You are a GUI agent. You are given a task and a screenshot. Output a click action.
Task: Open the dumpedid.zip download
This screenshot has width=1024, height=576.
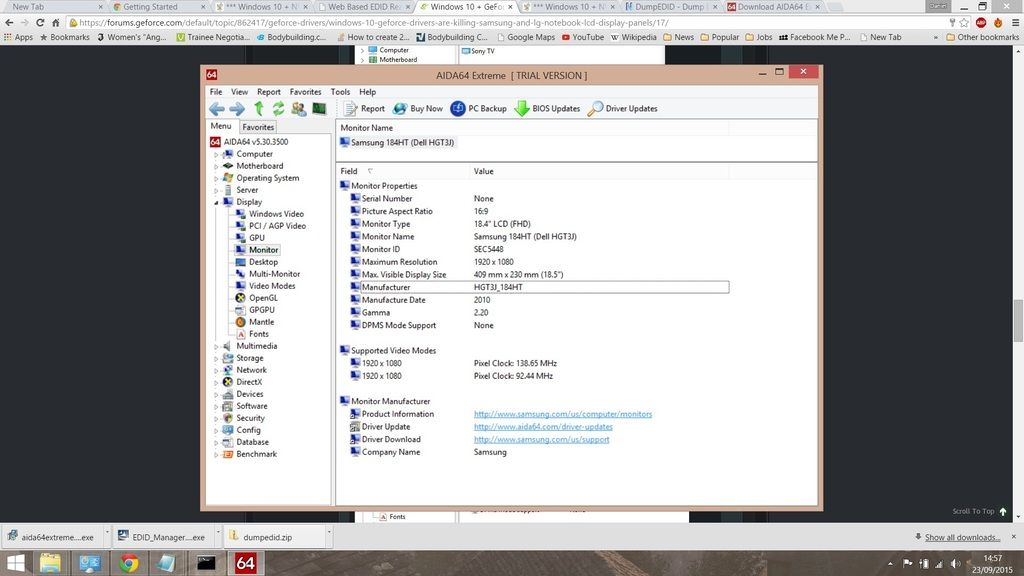275,537
